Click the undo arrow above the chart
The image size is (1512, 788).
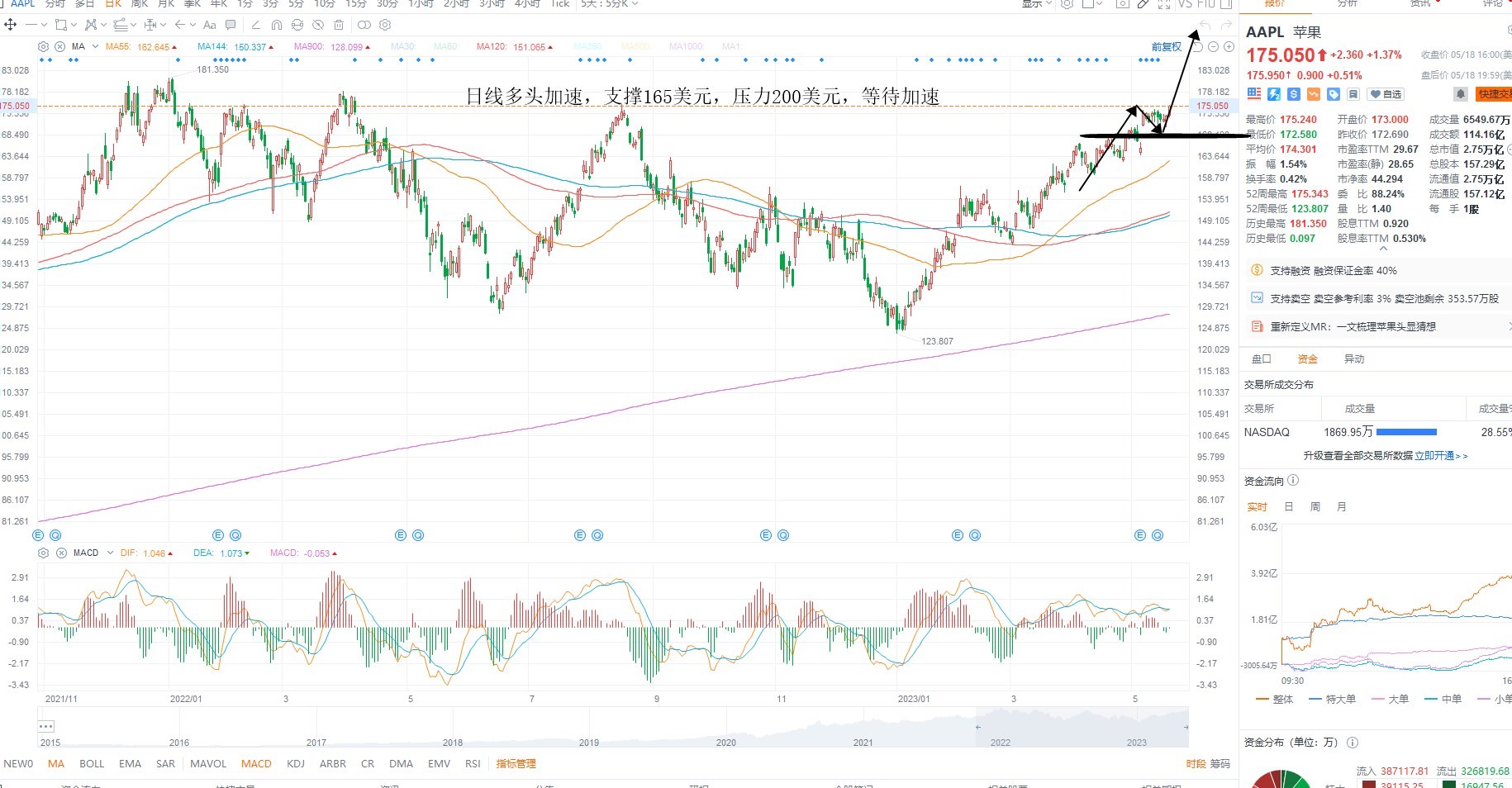point(1205,26)
